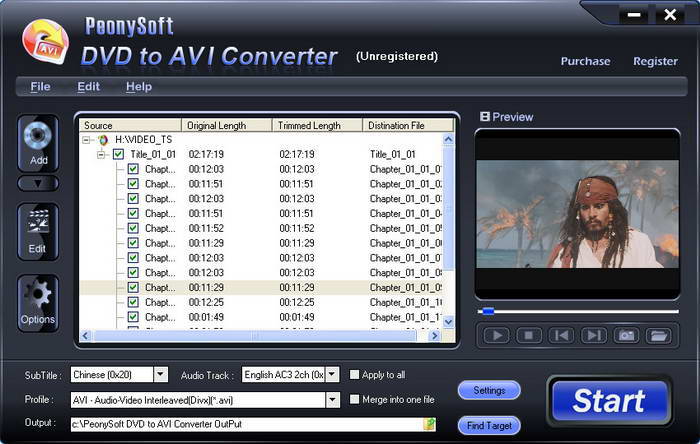This screenshot has height=444, width=700.
Task: Enable Merge into one file
Action: [354, 399]
